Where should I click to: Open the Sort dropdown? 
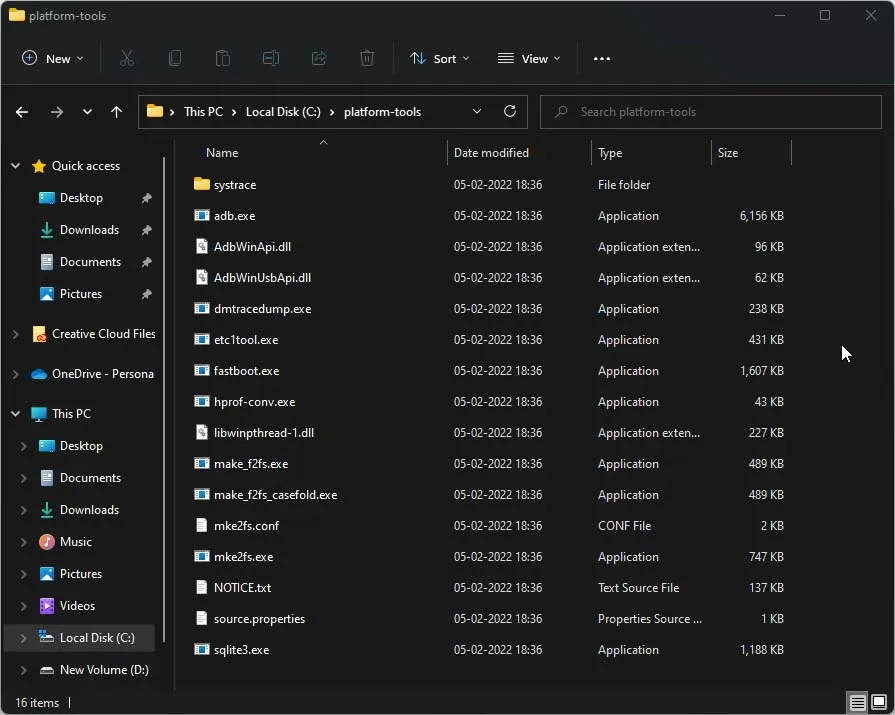pos(440,58)
